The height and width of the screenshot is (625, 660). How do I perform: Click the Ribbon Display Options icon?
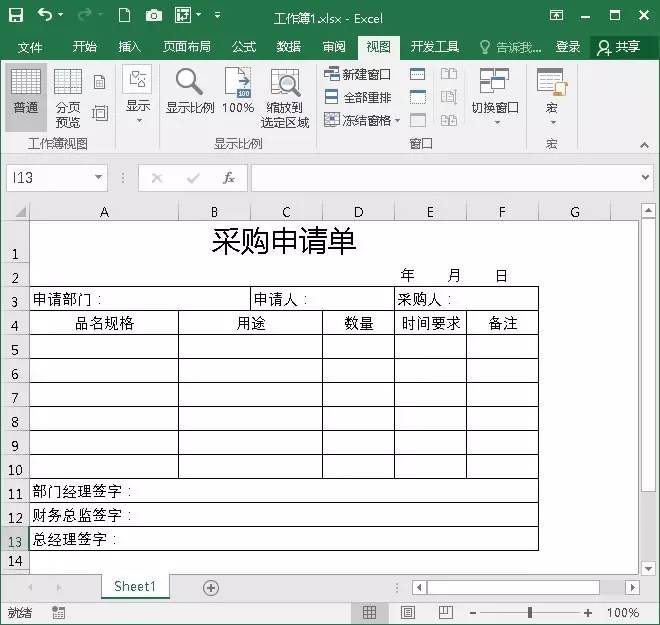[x=556, y=16]
